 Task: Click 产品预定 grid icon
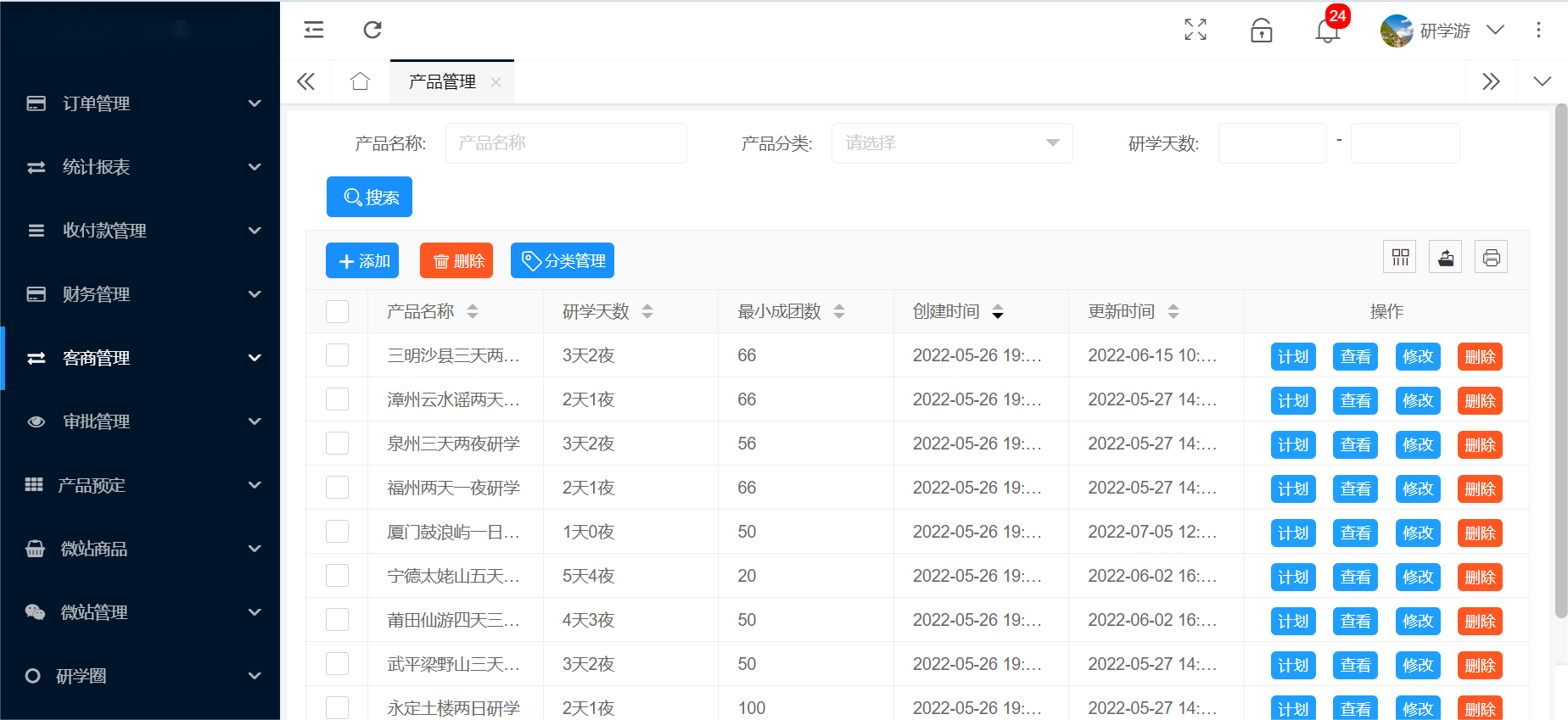[x=34, y=485]
